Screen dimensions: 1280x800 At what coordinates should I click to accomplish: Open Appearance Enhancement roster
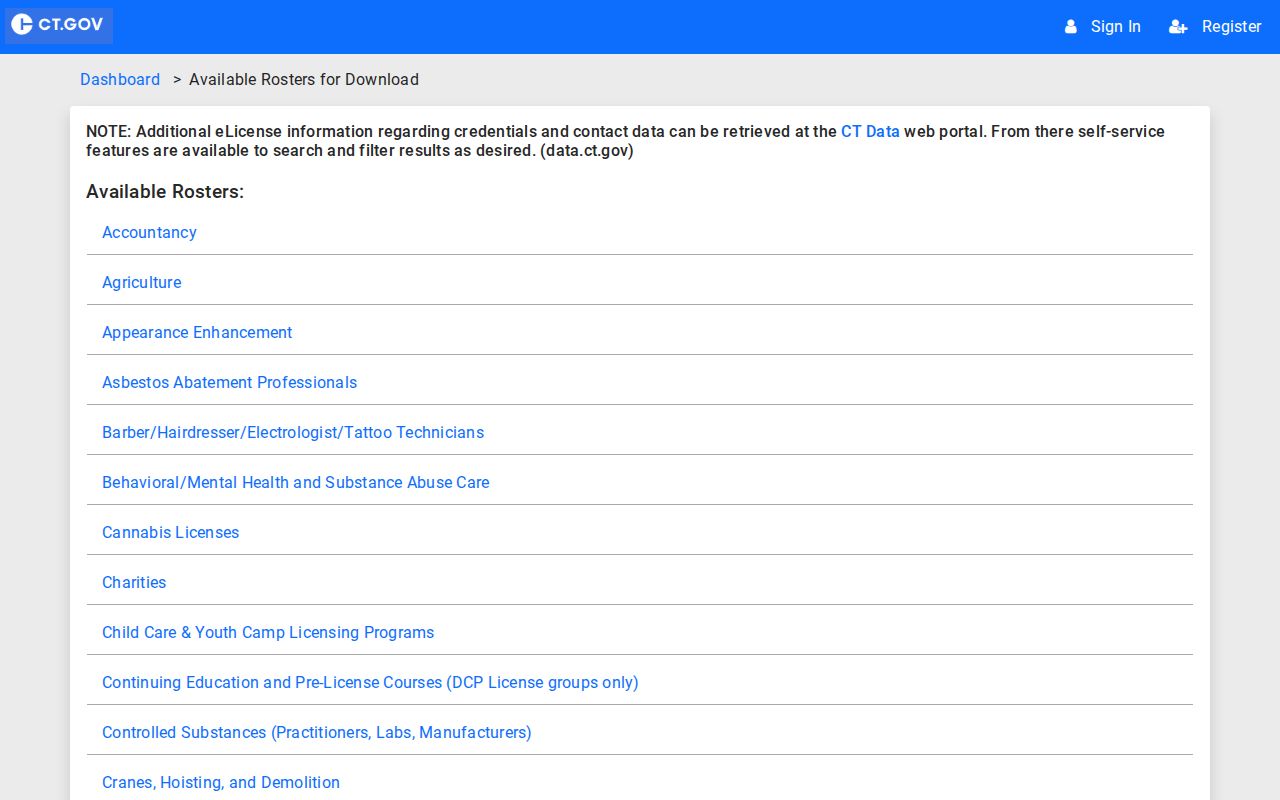coord(197,332)
